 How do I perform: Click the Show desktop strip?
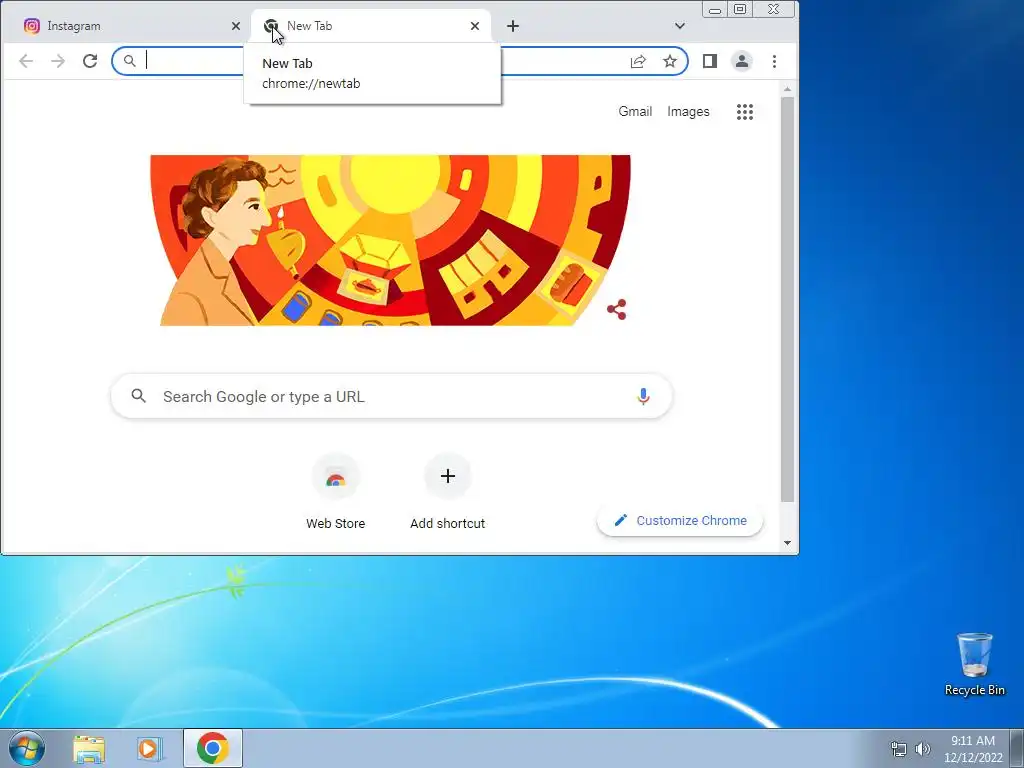1017,748
